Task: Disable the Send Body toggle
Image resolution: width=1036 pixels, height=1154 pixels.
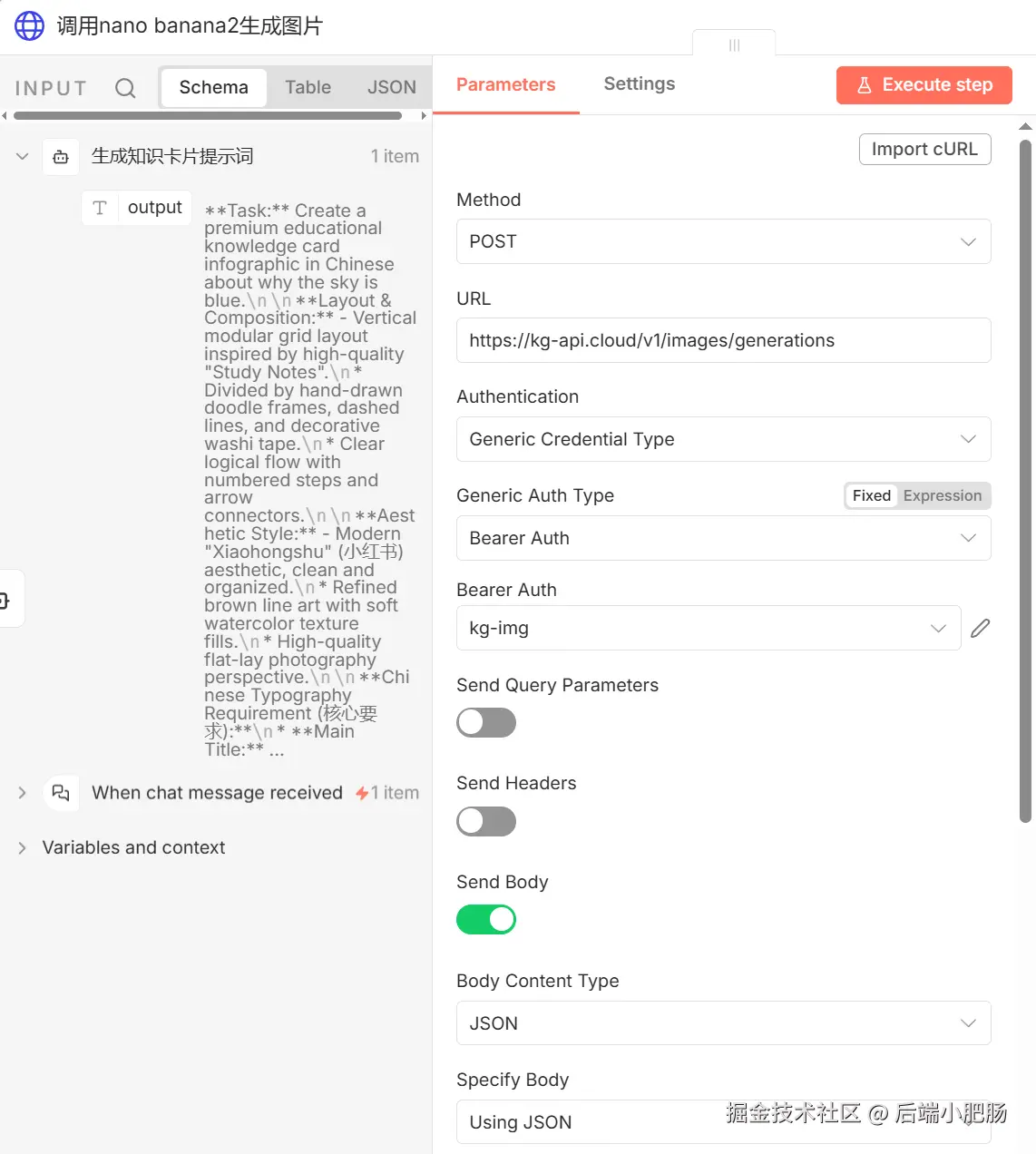Action: coord(486,920)
